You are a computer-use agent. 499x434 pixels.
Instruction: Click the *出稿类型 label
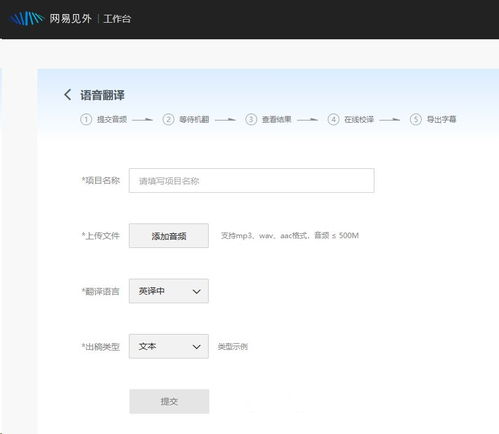(101, 347)
